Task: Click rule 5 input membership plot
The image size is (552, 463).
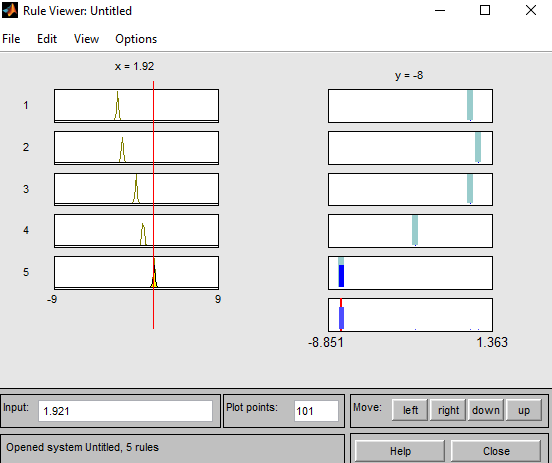Action: coord(136,273)
